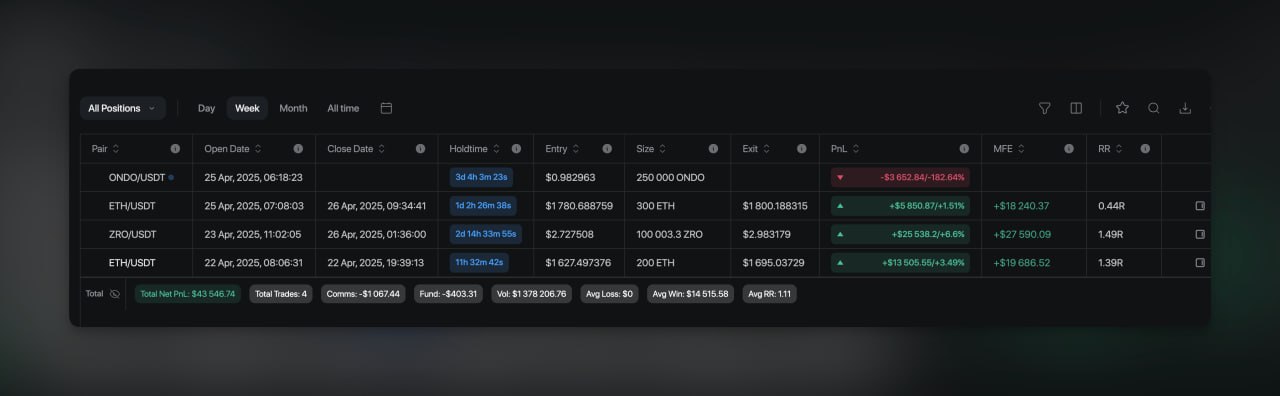This screenshot has width=1280, height=396.
Task: Click the +$27 590.09 MFE value
Action: (x=1022, y=234)
